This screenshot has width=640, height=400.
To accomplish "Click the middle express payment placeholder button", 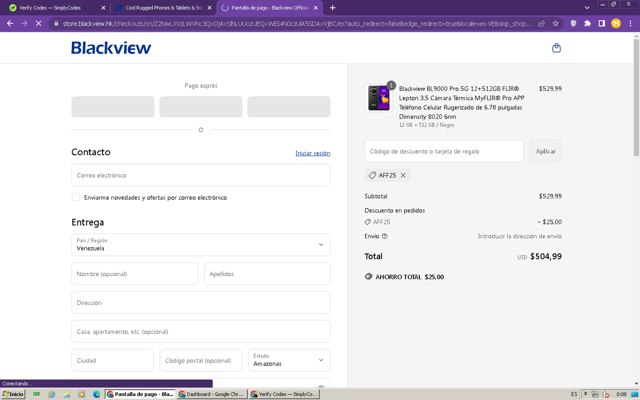I will (x=201, y=107).
